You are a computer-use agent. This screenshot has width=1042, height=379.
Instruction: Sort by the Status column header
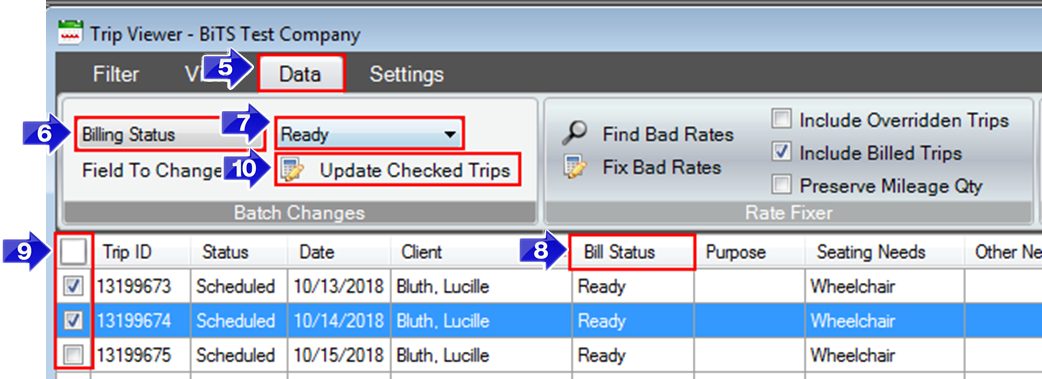pos(239,252)
